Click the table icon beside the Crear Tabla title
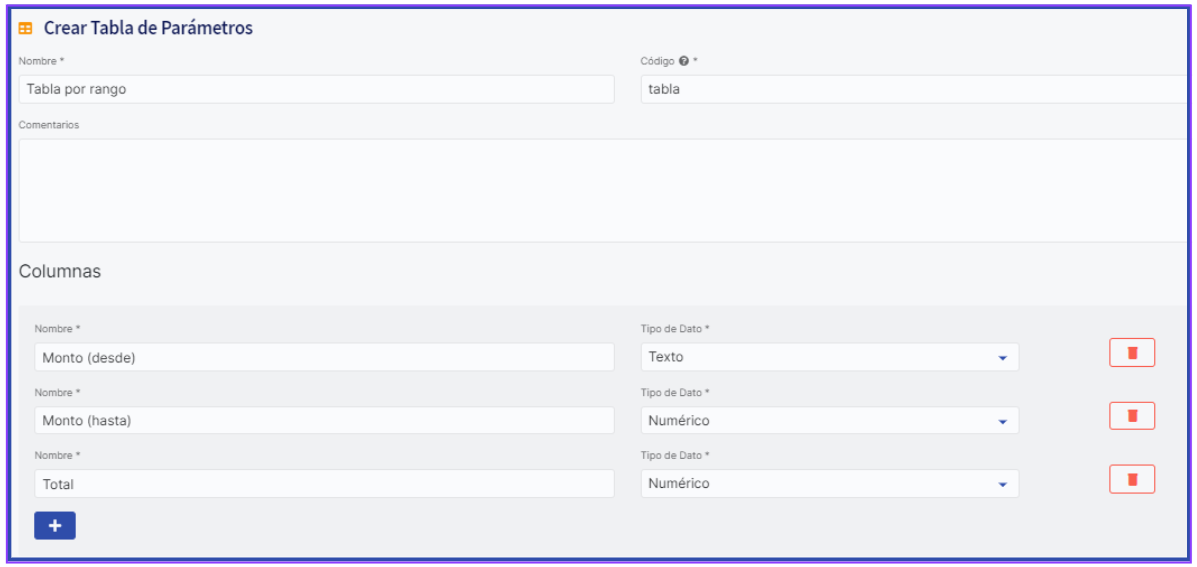1197x567 pixels. pyautogui.click(x=26, y=29)
